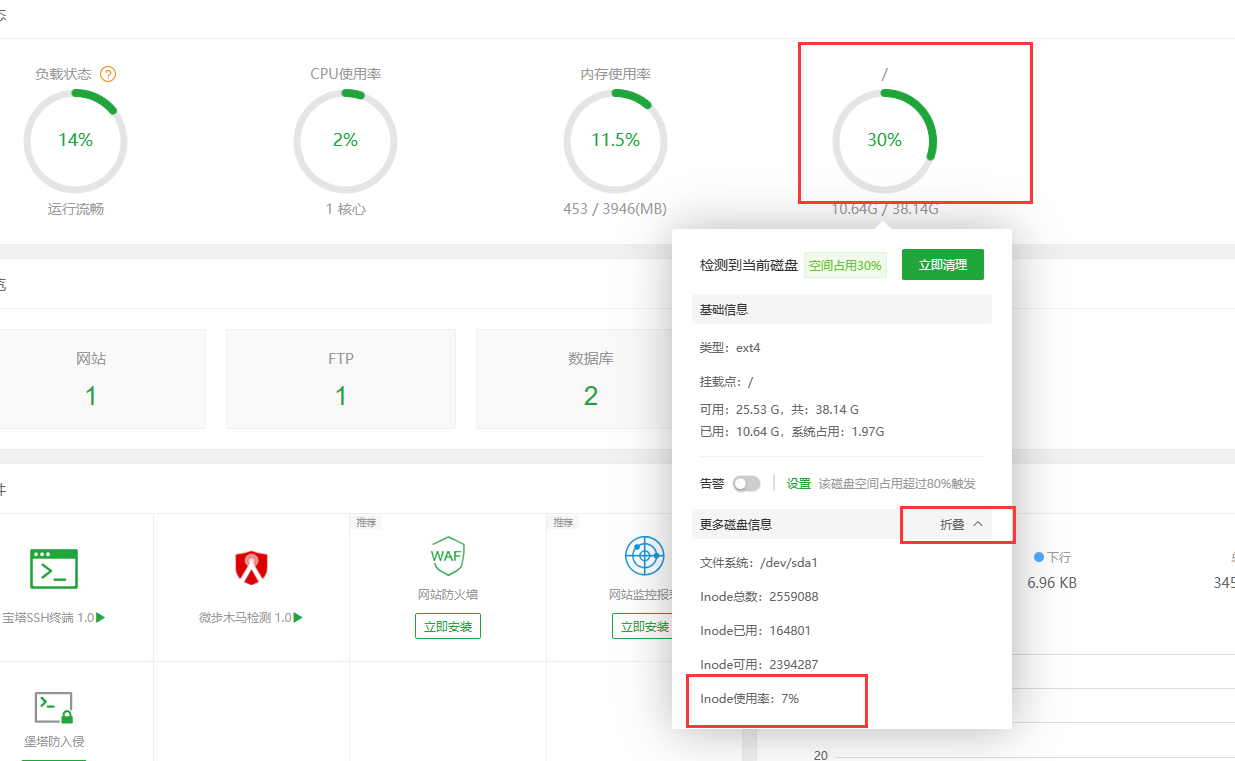Click the disk usage 30% gauge
The height and width of the screenshot is (761, 1235).
tap(885, 140)
